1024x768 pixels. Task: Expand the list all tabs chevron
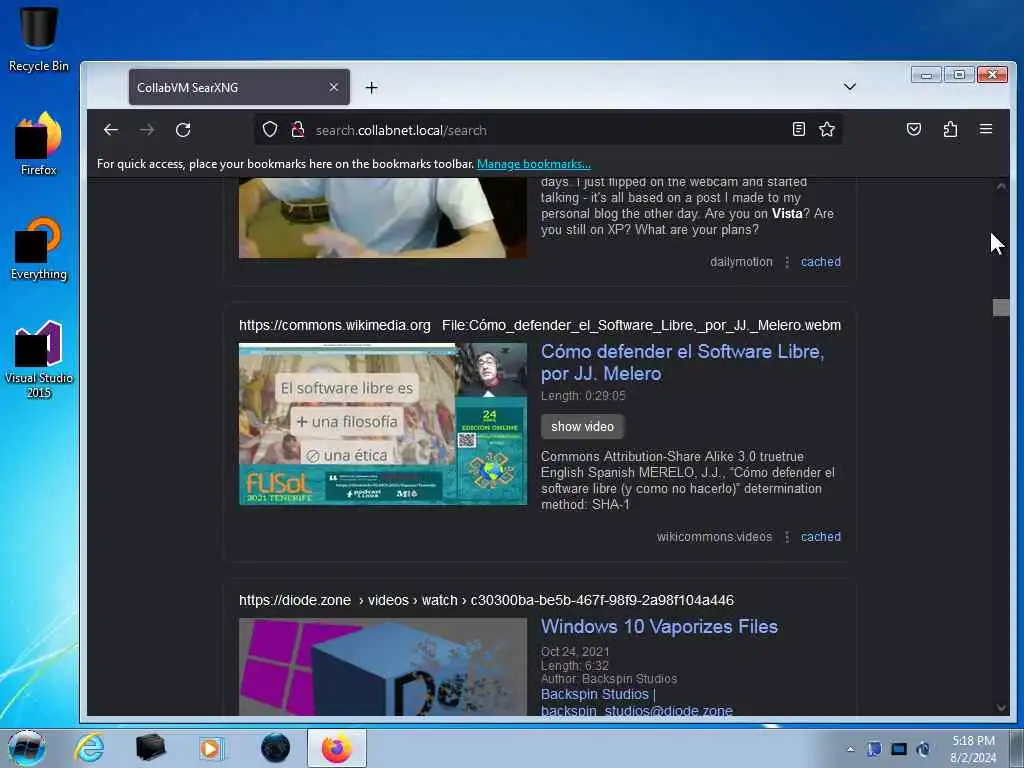coord(850,87)
